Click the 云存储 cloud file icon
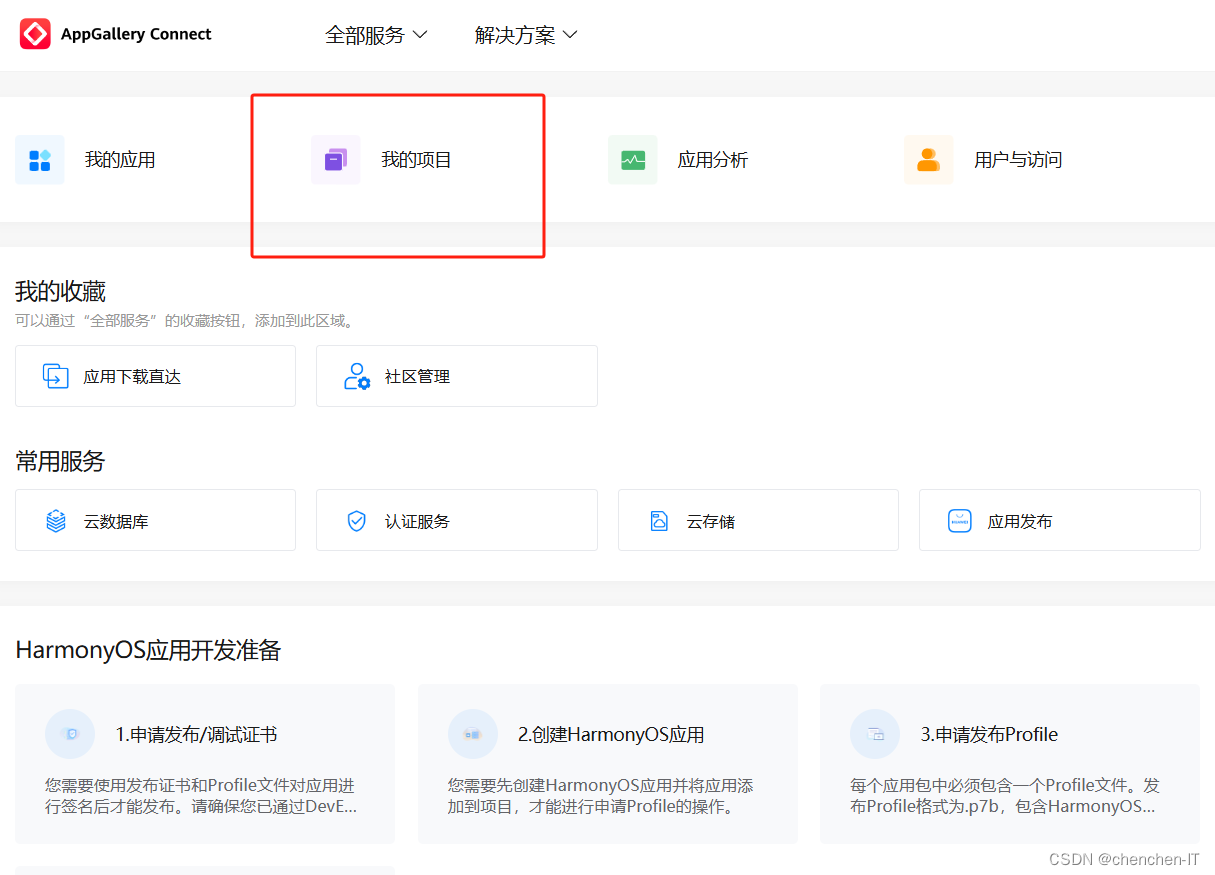The image size is (1215, 875). point(659,521)
